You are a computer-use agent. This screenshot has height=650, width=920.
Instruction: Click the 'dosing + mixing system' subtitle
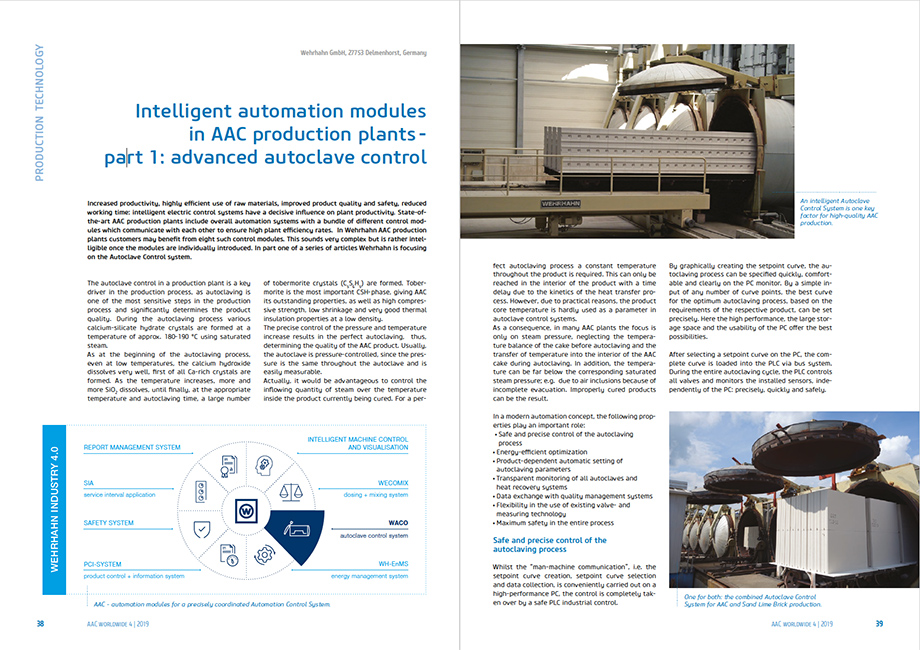click(376, 495)
